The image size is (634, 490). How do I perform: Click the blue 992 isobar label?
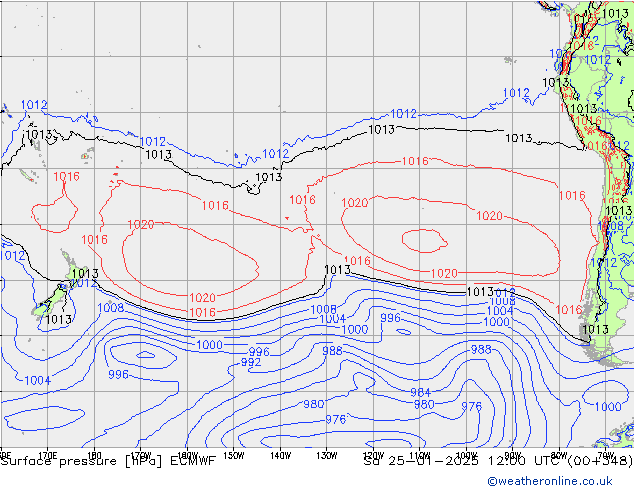pyautogui.click(x=251, y=362)
